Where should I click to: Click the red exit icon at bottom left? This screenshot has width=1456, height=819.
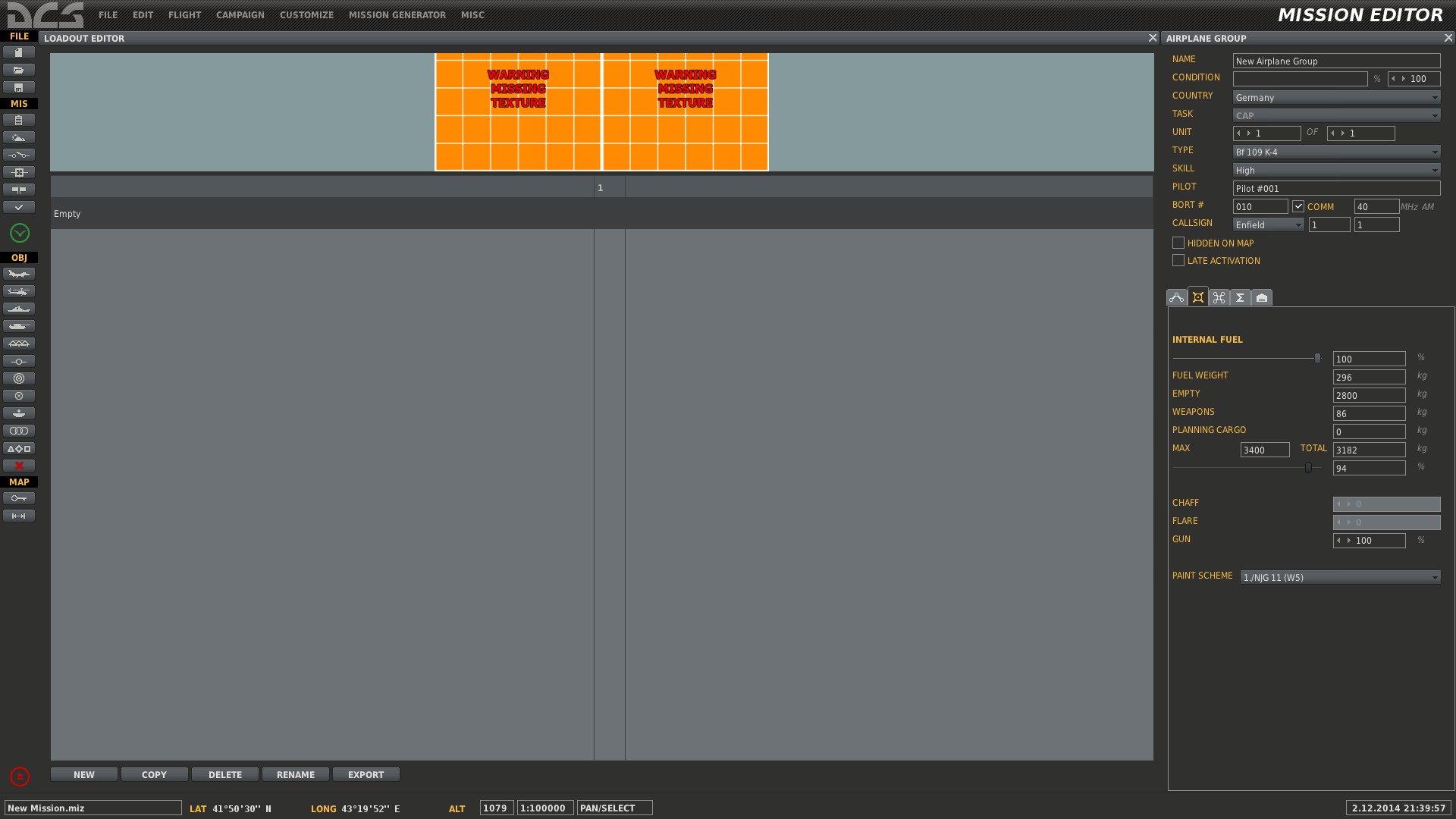(20, 777)
